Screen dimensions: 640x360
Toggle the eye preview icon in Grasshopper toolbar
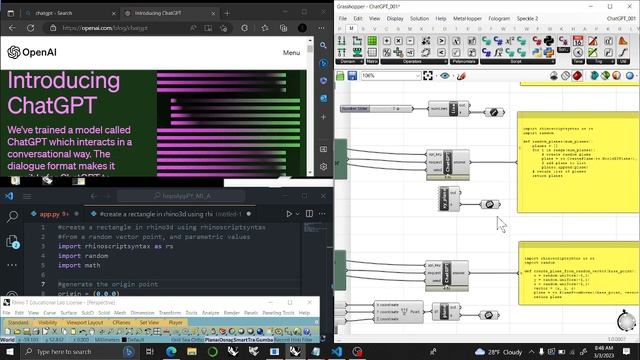(444, 76)
